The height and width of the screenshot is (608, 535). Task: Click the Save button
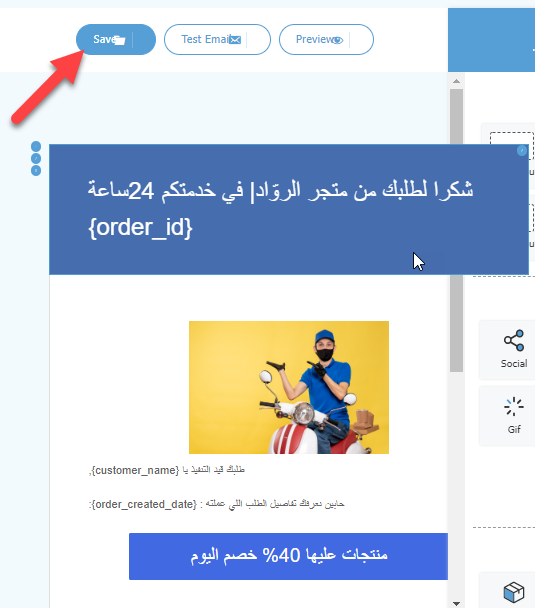coord(116,40)
